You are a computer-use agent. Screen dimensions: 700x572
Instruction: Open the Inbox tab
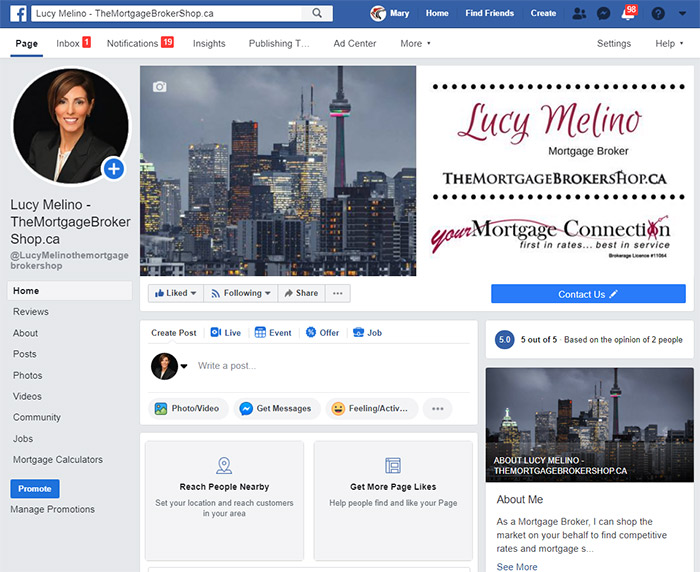click(x=73, y=43)
